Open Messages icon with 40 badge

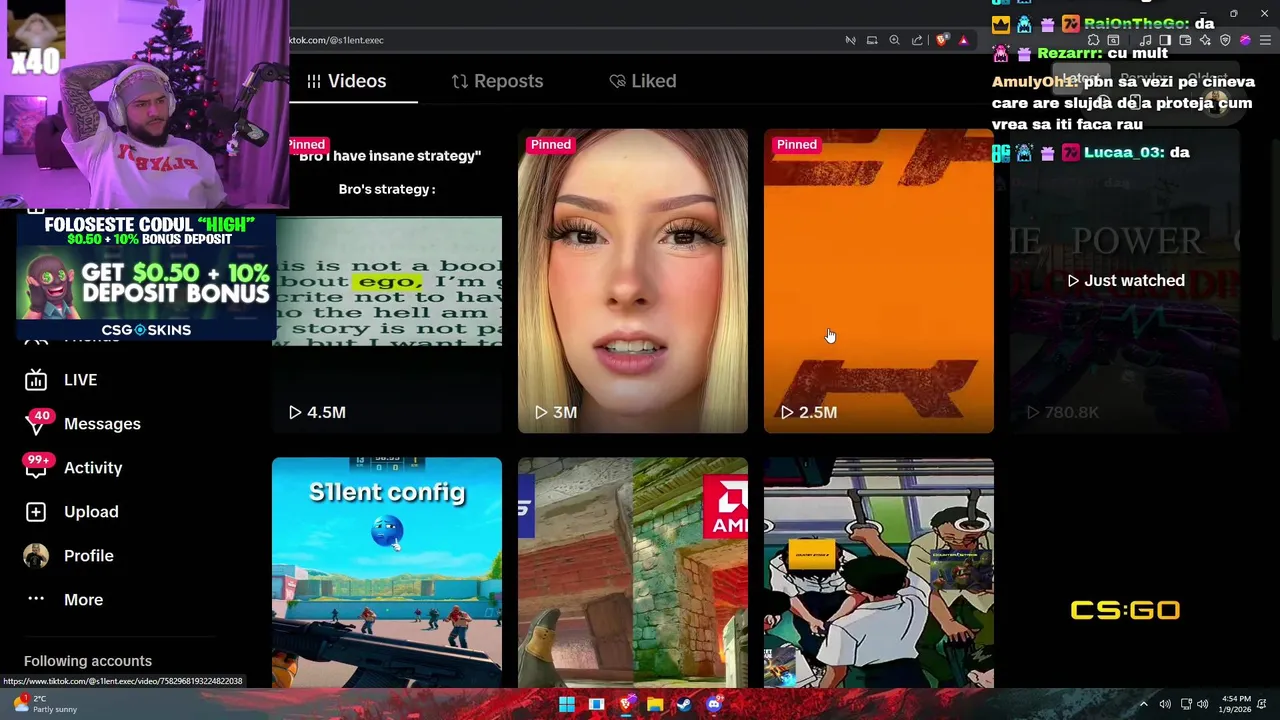click(36, 424)
